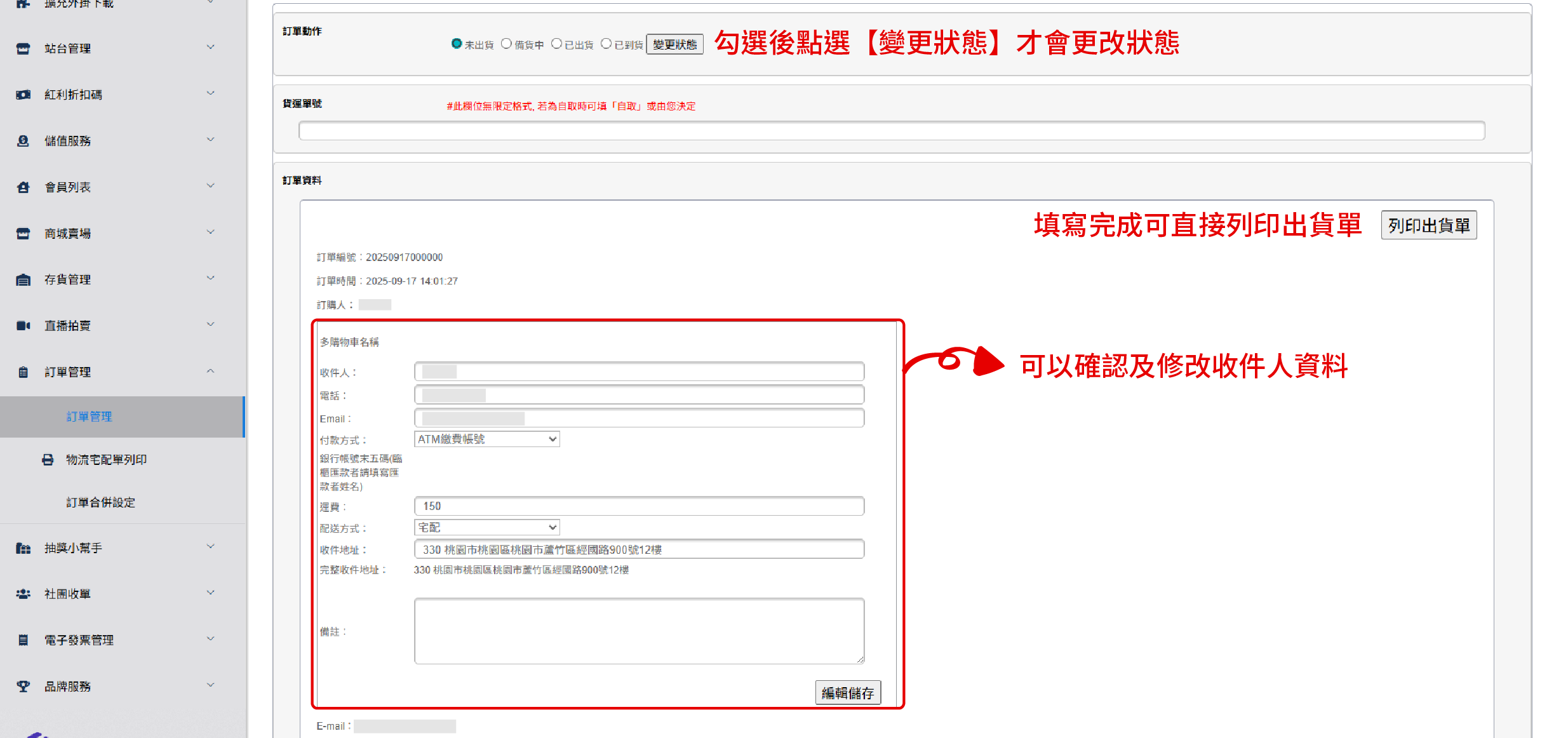This screenshot has height=738, width=1568.
Task: Open 訂單合併設定 in sidebar submenu
Action: pyautogui.click(x=100, y=502)
